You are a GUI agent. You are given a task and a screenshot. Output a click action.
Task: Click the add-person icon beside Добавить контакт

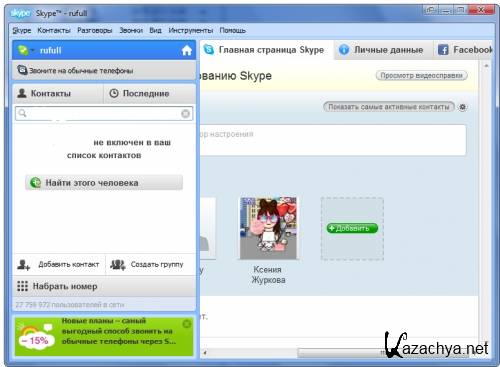point(24,265)
